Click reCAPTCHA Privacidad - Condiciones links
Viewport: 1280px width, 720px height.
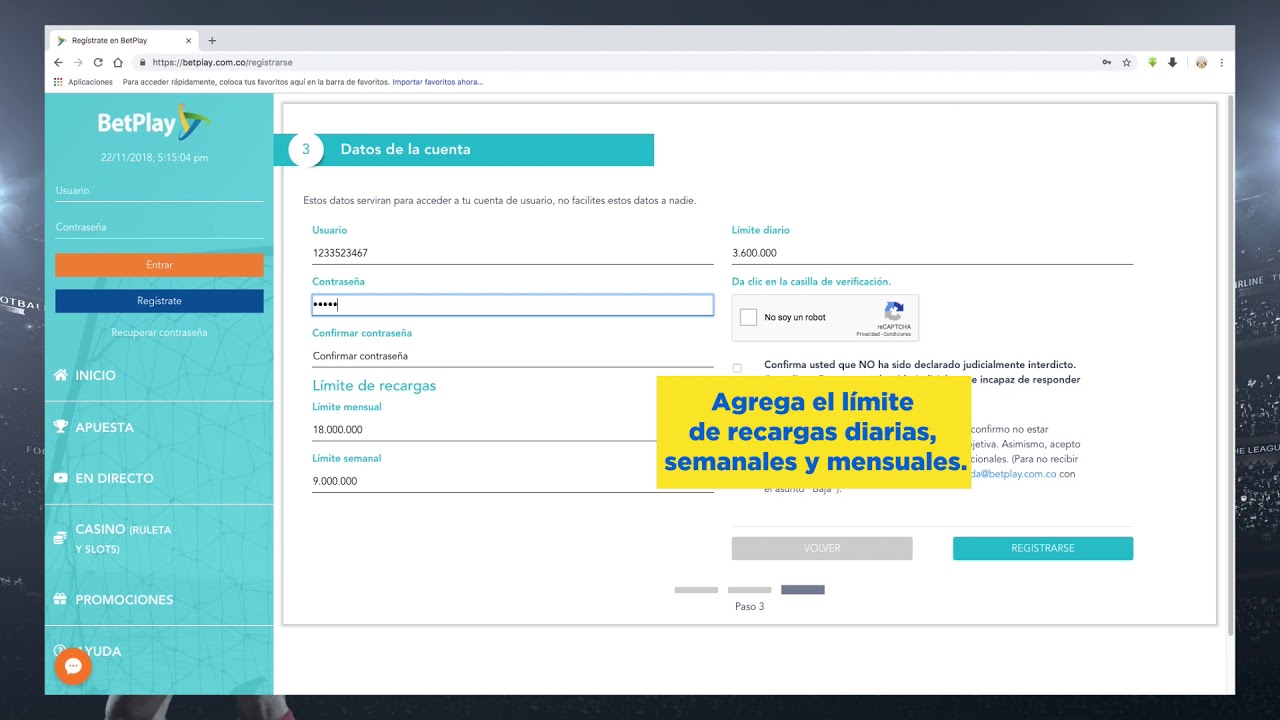coord(883,334)
